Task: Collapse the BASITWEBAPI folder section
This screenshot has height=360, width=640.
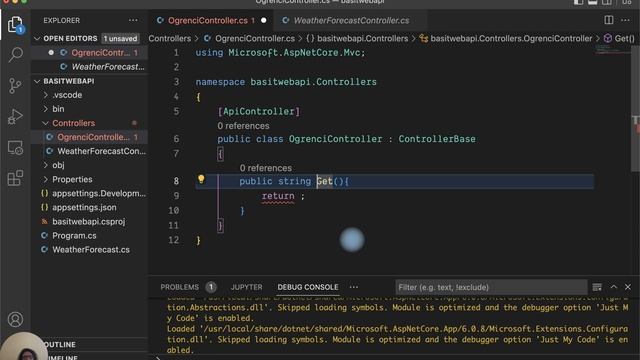Action: (38, 81)
